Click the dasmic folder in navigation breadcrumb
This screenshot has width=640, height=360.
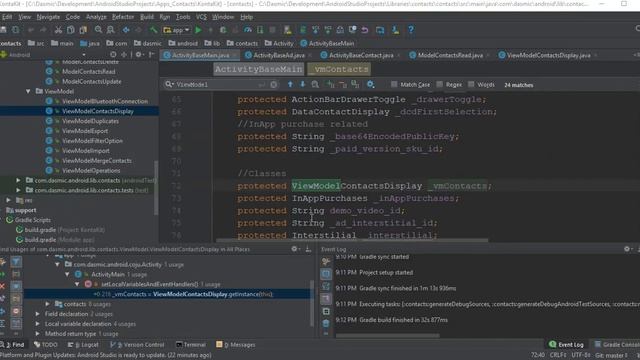pos(148,43)
